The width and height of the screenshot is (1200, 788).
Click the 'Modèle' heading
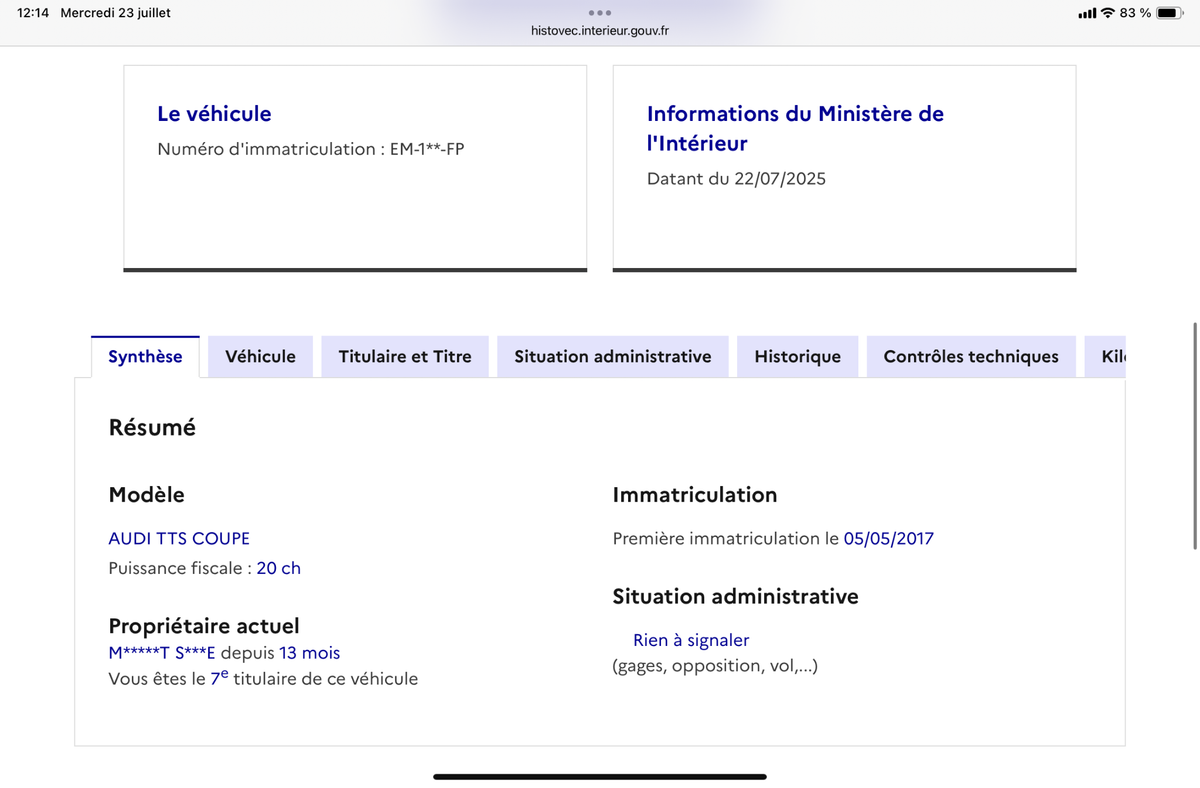coord(146,494)
